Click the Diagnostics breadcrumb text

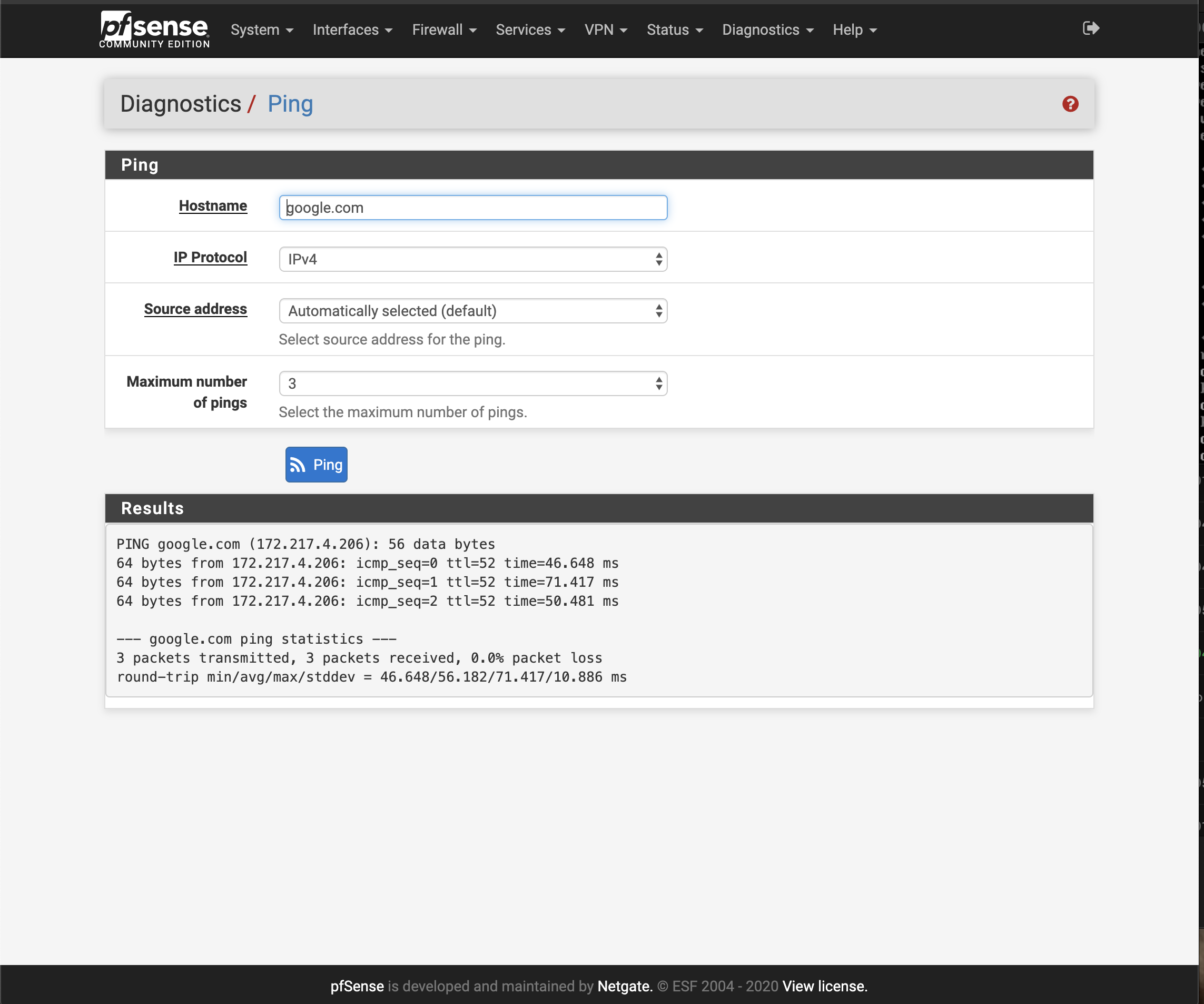pos(181,104)
